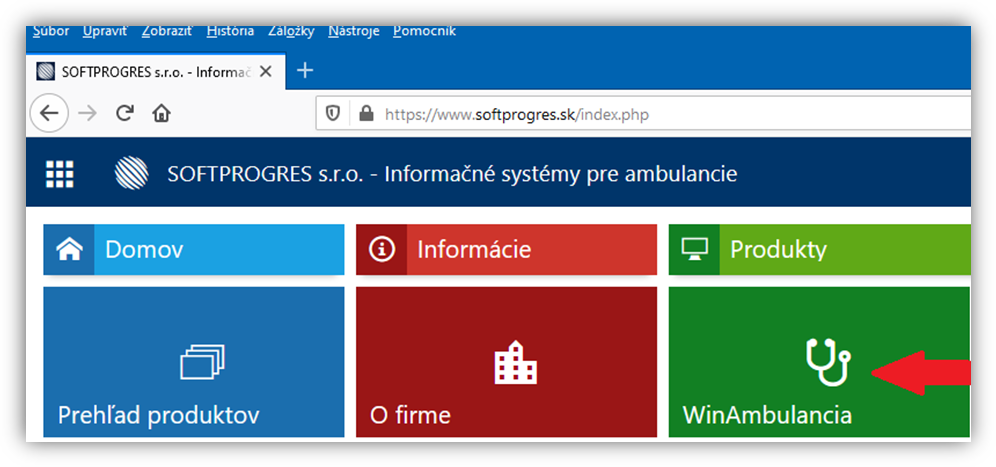
Task: Open the grid apps menu icon
Action: coord(60,173)
